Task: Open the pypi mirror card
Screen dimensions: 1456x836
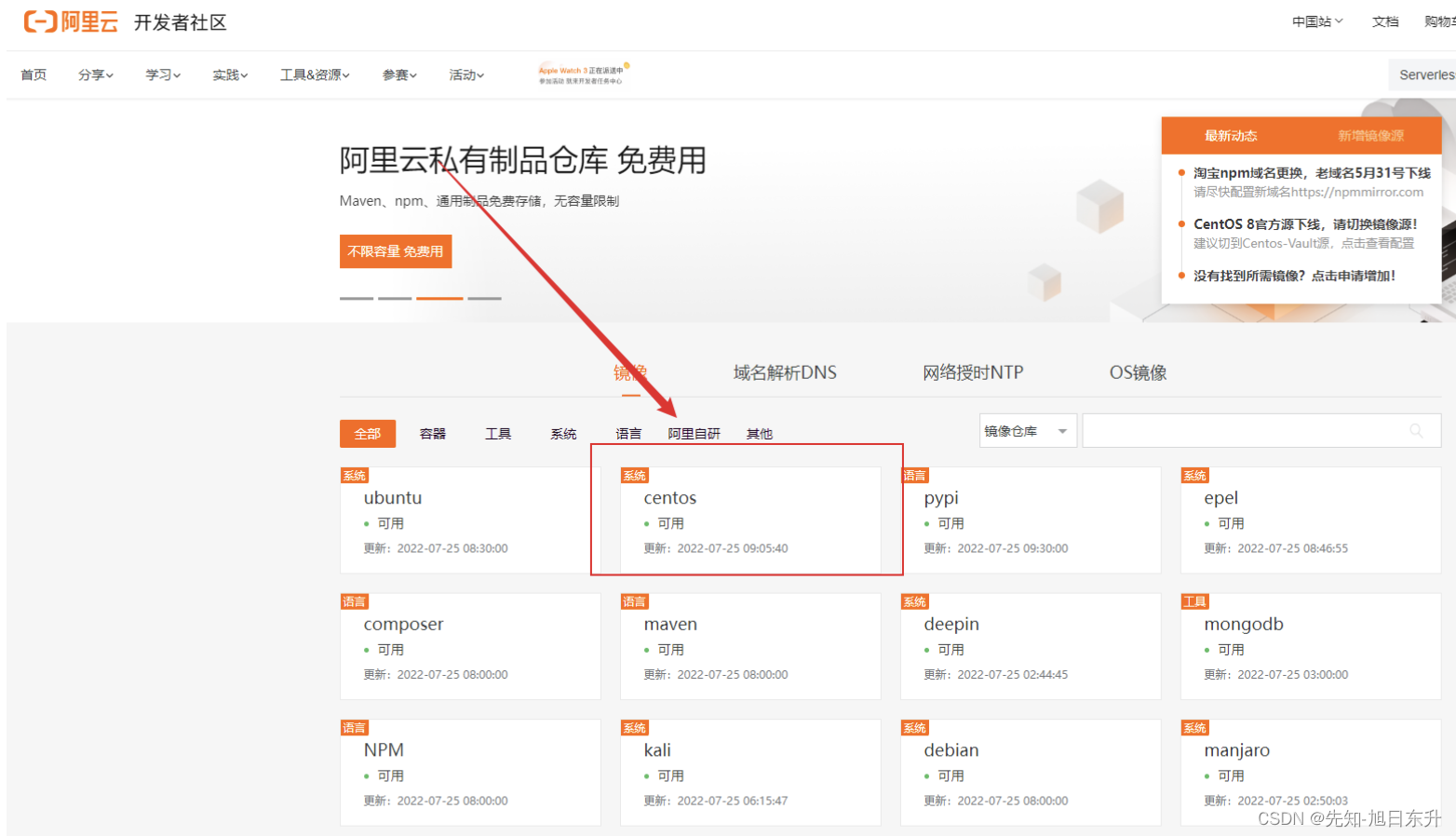Action: coord(1031,520)
